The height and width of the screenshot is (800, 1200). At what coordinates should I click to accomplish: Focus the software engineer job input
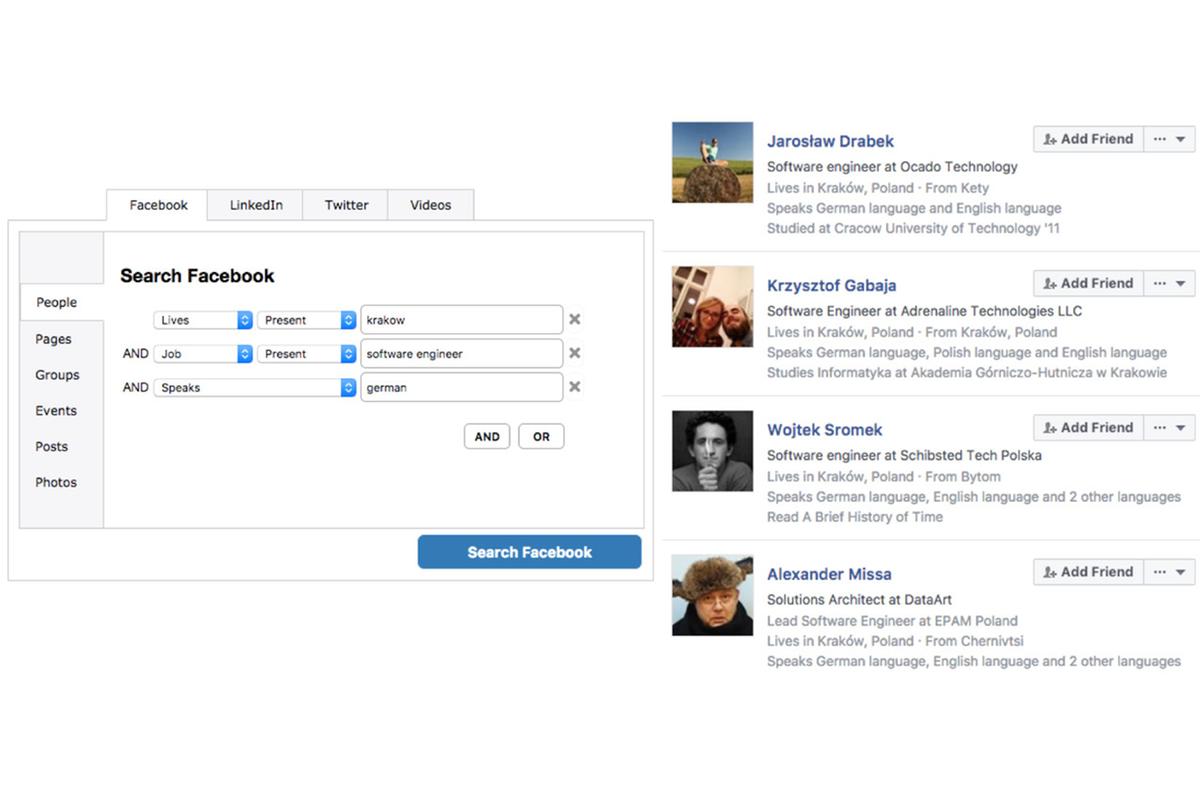(x=461, y=354)
